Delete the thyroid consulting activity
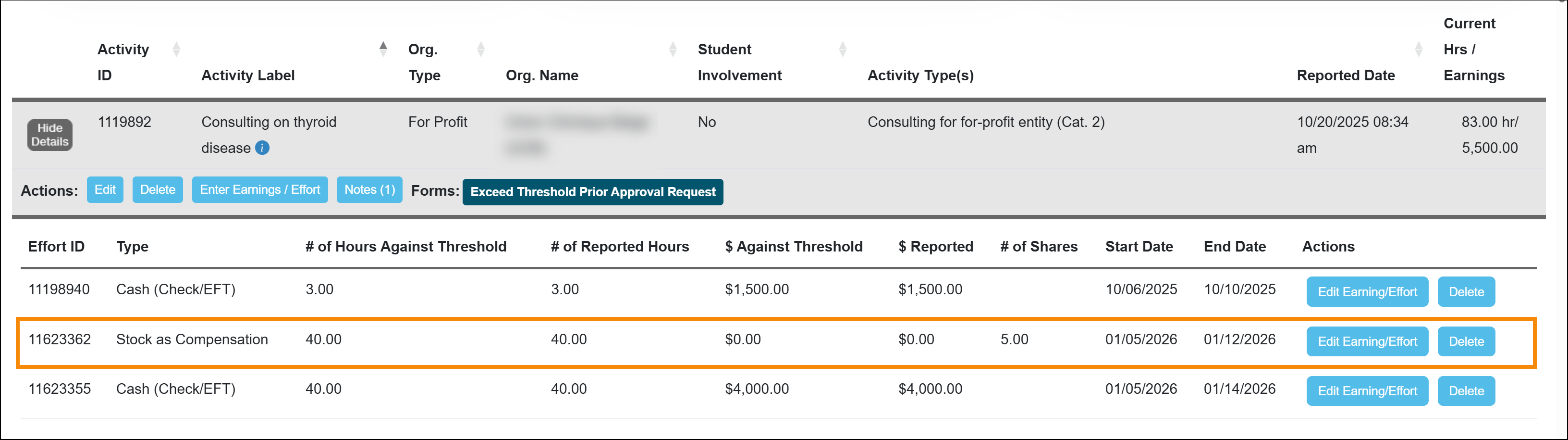 tap(158, 189)
